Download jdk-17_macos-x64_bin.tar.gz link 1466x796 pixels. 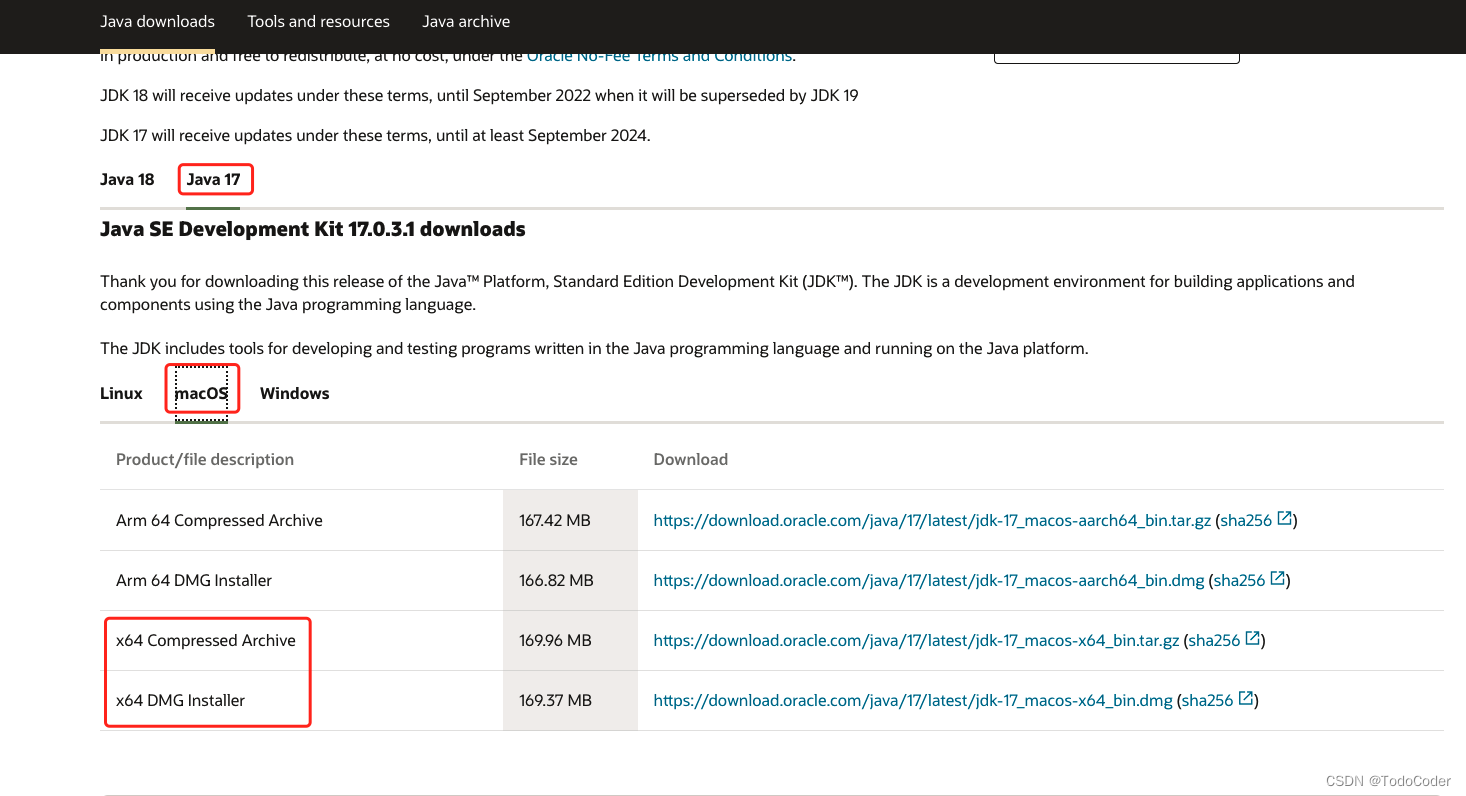click(x=916, y=641)
